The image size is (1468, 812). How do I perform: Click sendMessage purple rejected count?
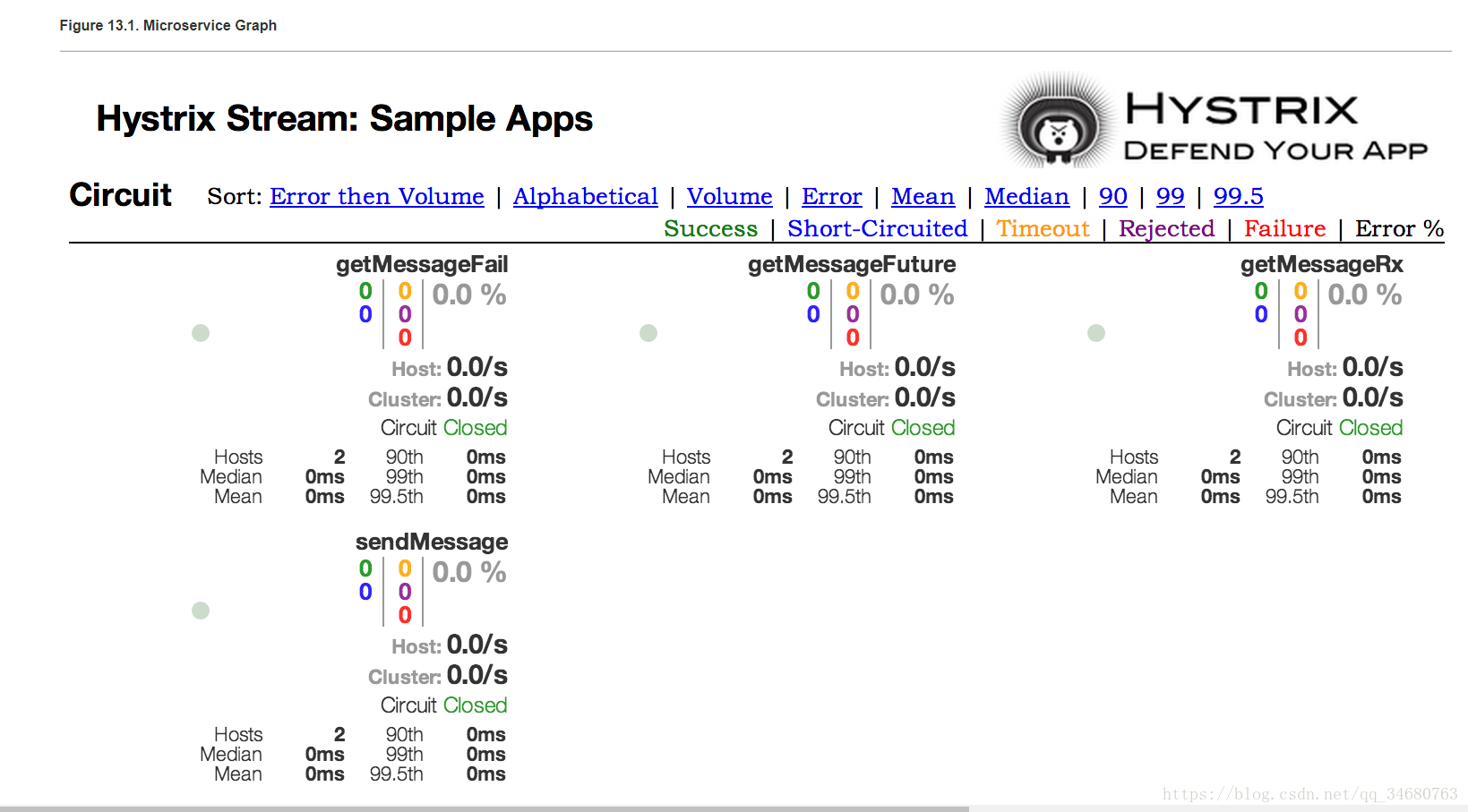coord(405,592)
